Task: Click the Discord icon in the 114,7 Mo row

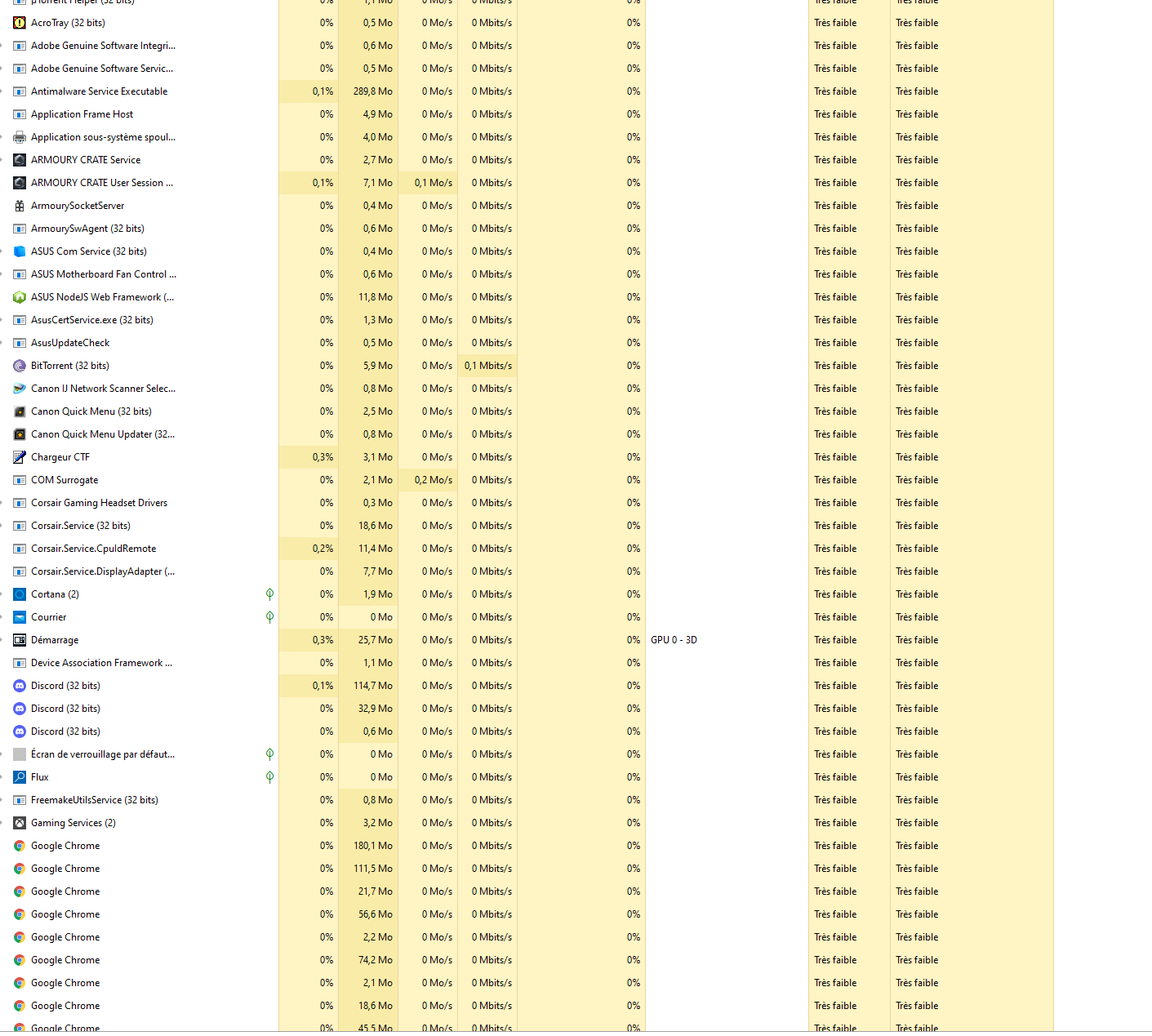Action: coord(20,686)
